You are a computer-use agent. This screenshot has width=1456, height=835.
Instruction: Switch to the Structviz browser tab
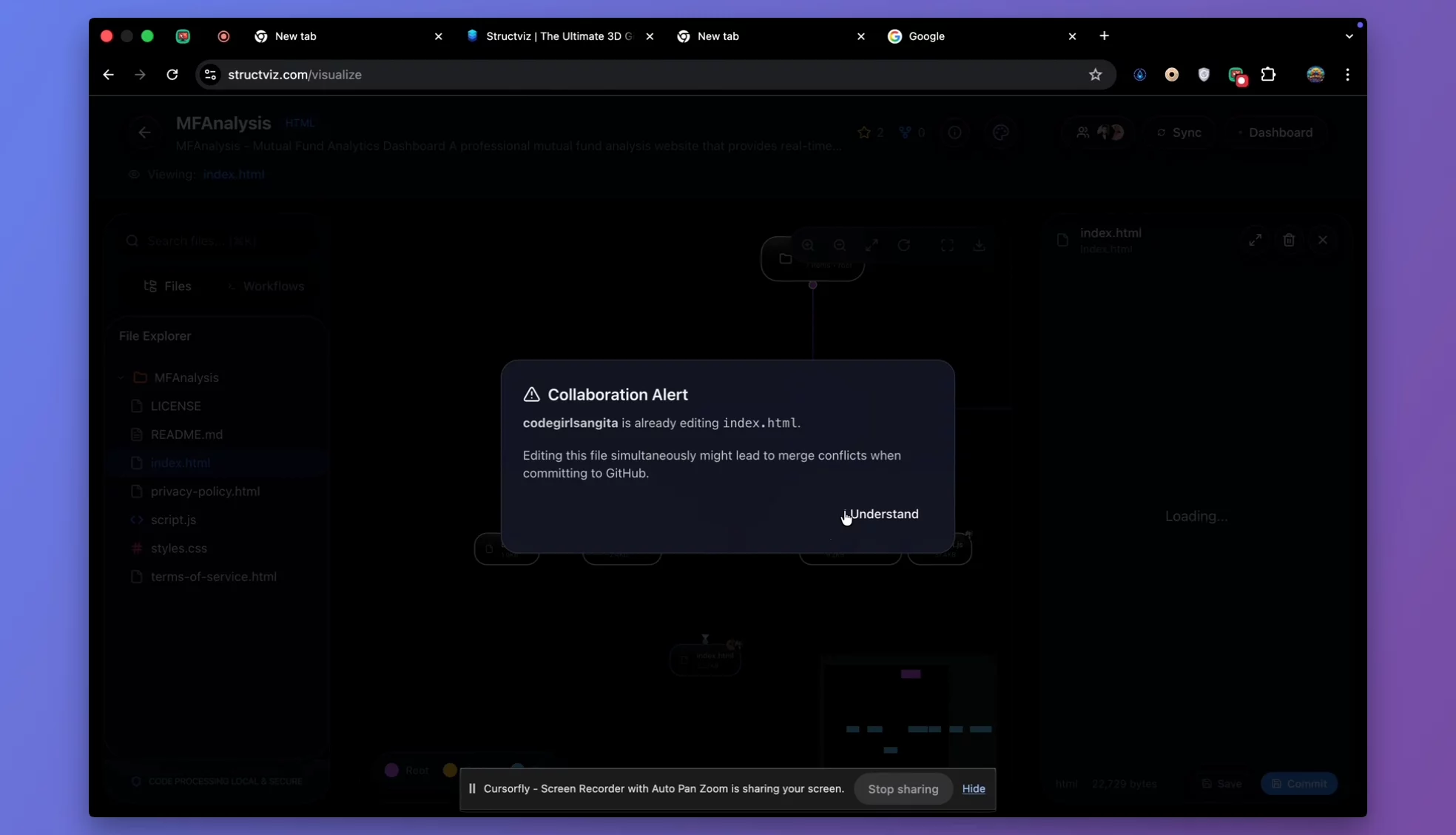coord(559,36)
